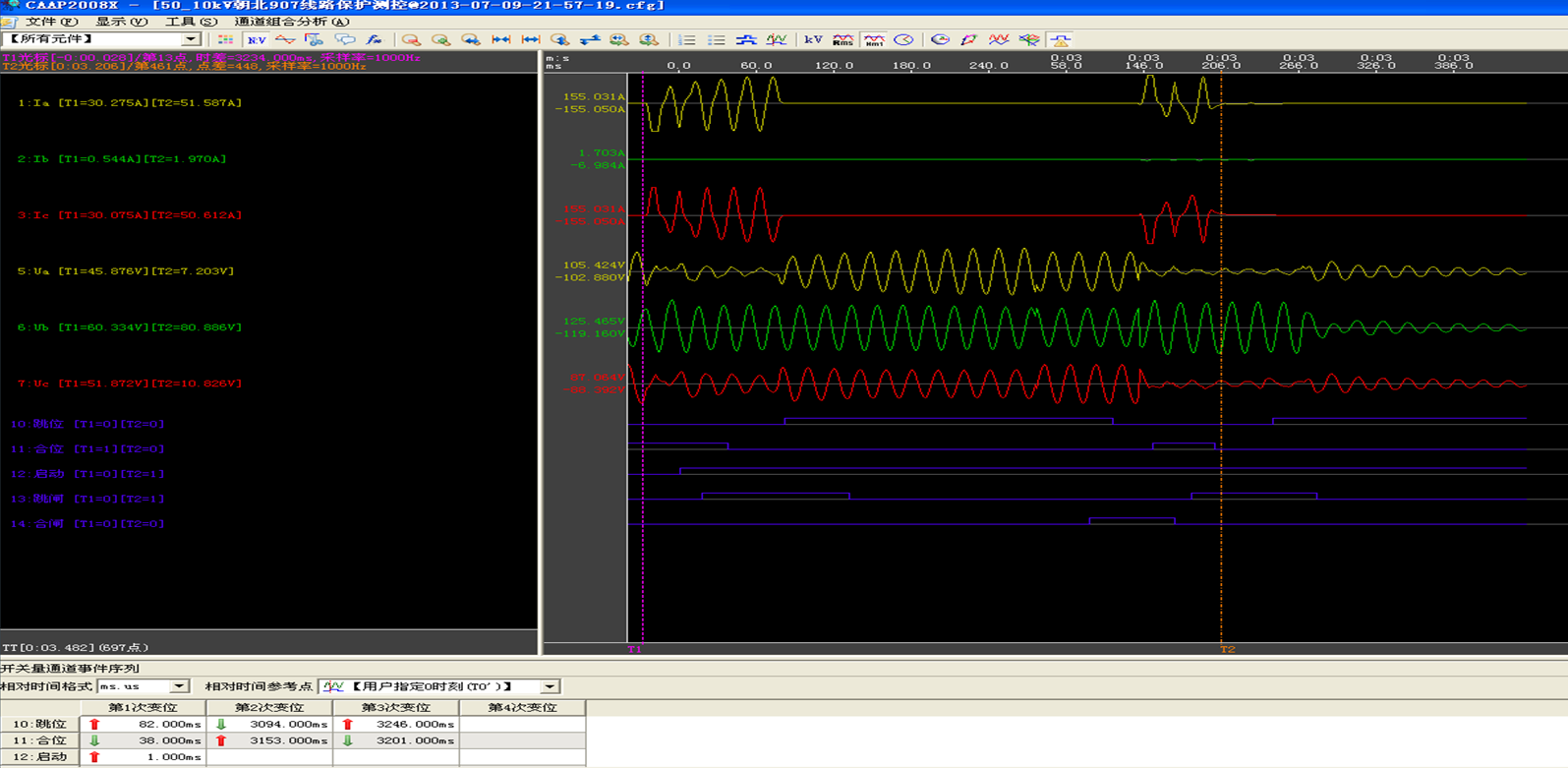Click the 120.0 tick on time ruler

(x=834, y=66)
